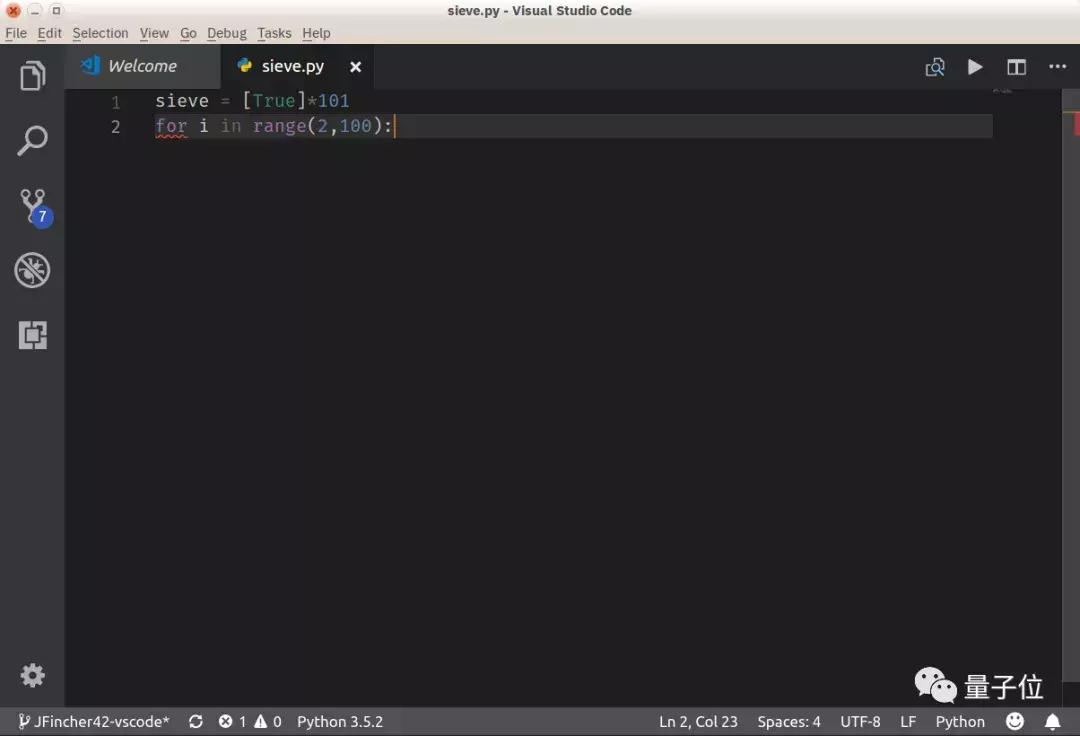Open the Debug menu
The image size is (1080, 736).
[226, 33]
